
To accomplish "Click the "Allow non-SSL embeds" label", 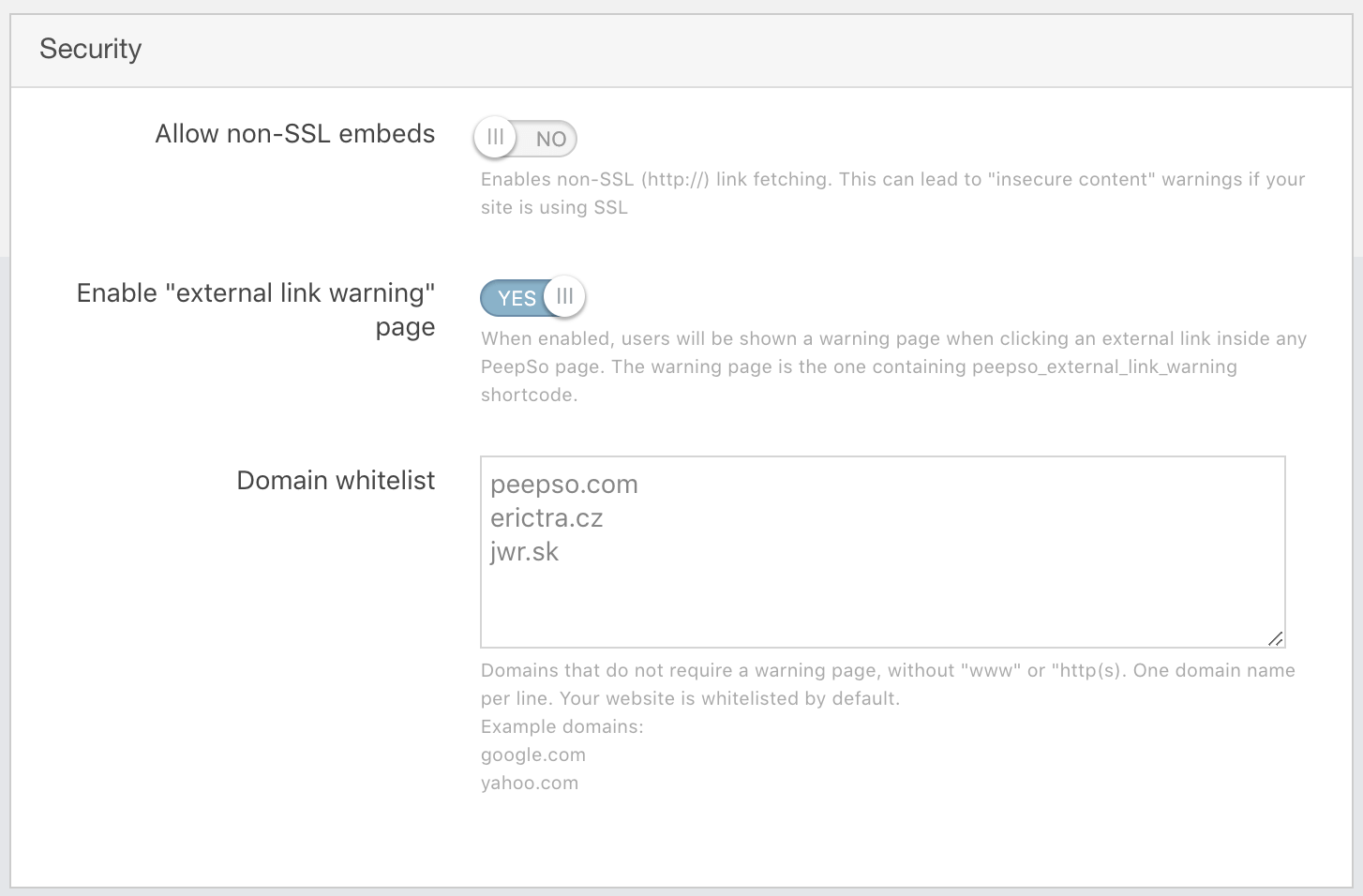I will click(x=295, y=134).
